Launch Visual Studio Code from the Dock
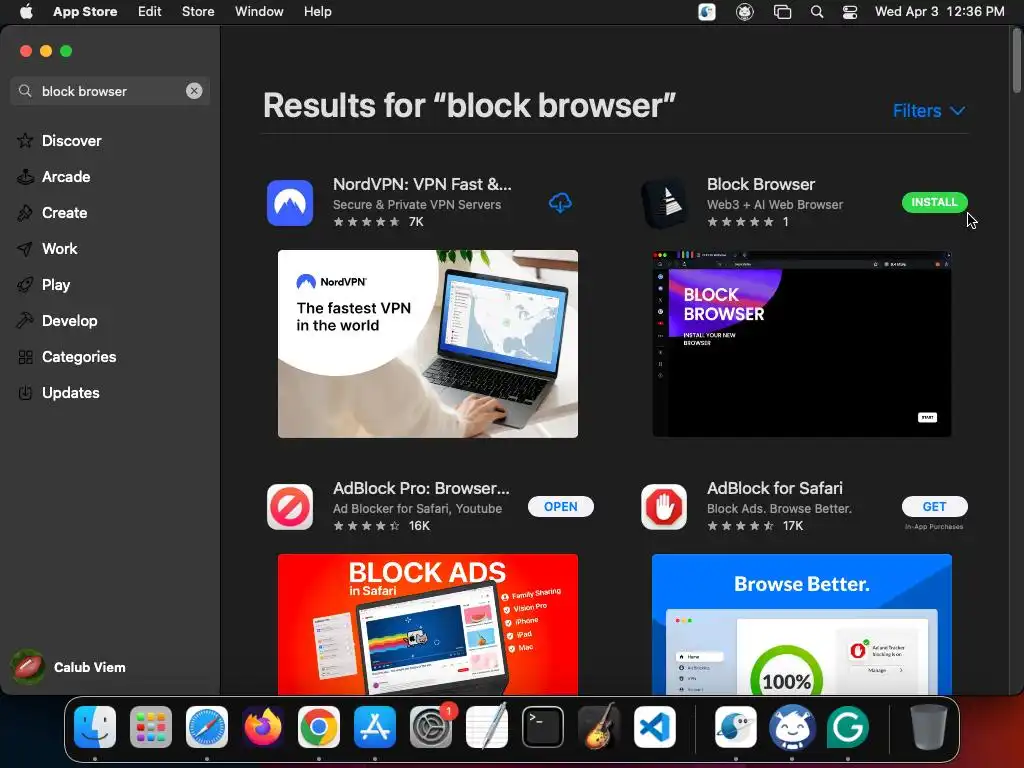The height and width of the screenshot is (768, 1024). tap(655, 727)
